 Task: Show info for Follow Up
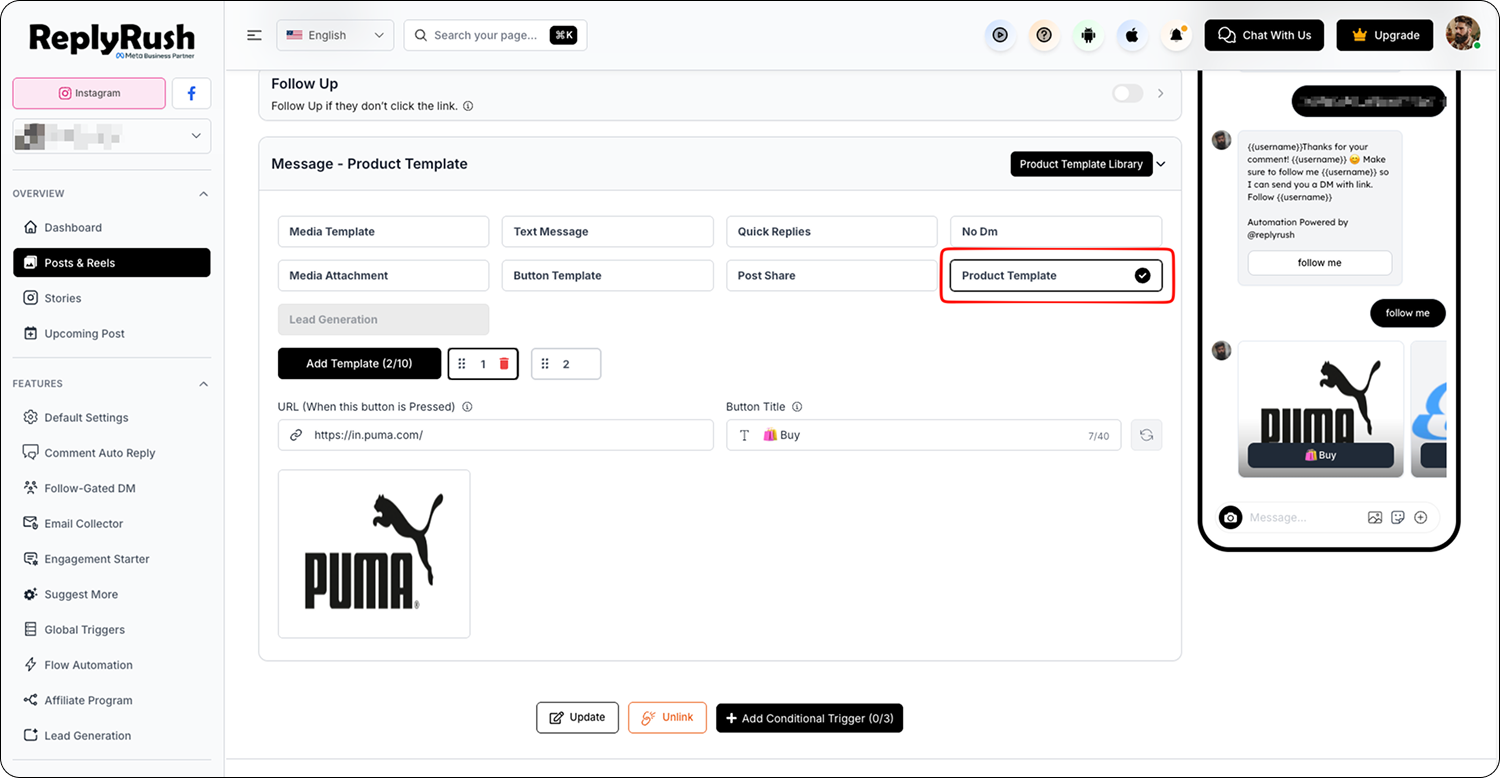click(x=468, y=106)
